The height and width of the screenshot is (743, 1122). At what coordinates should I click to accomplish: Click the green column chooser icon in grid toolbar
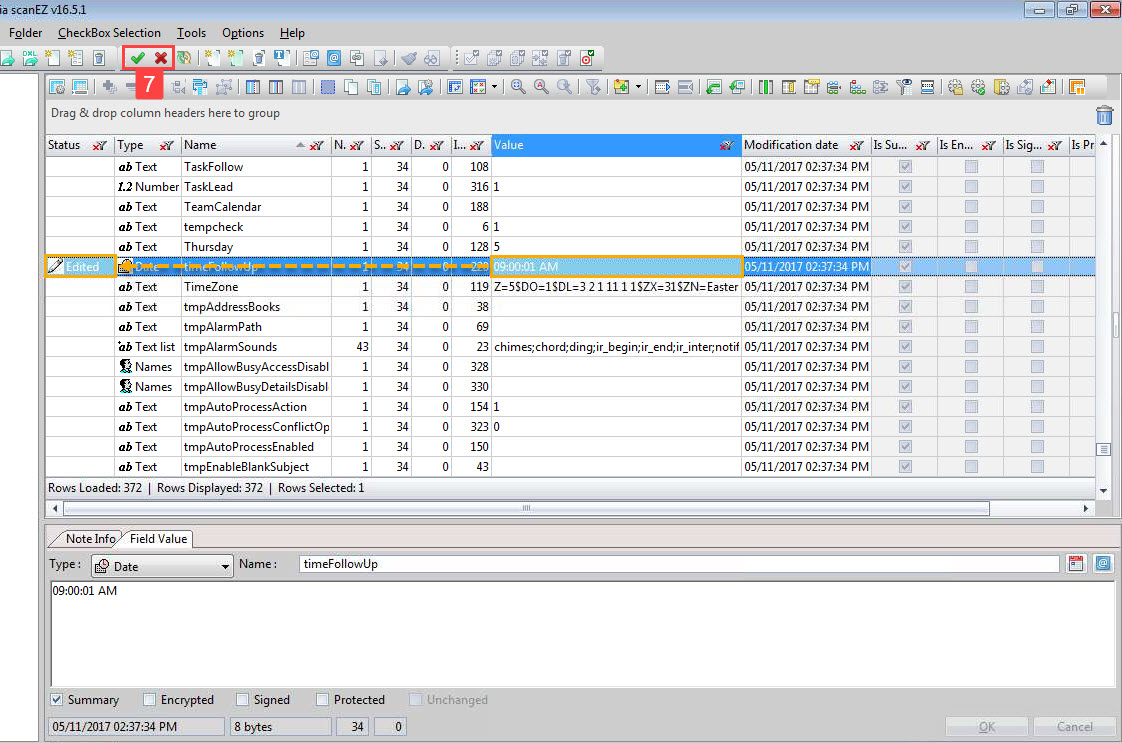tap(766, 87)
